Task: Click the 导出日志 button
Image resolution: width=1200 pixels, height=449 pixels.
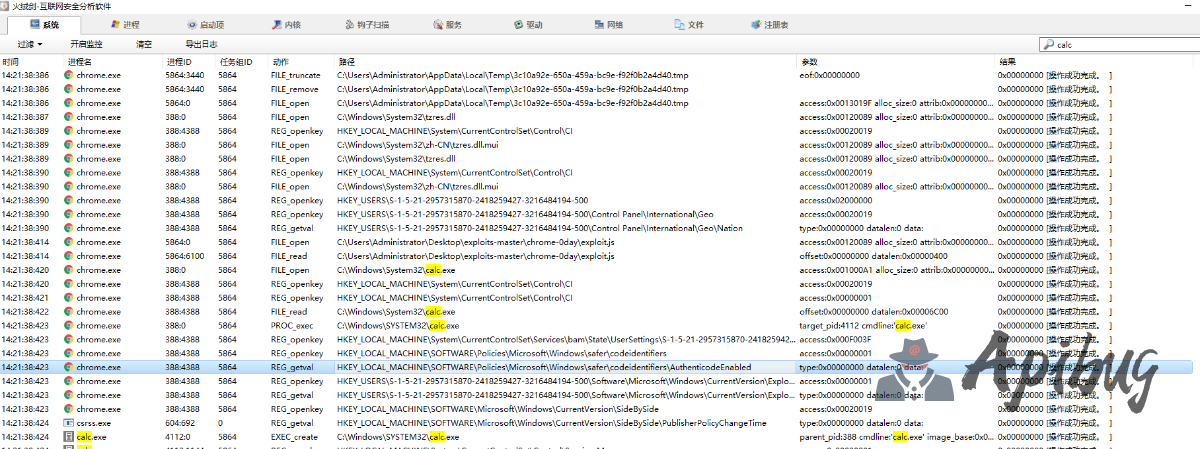Action: [x=201, y=44]
